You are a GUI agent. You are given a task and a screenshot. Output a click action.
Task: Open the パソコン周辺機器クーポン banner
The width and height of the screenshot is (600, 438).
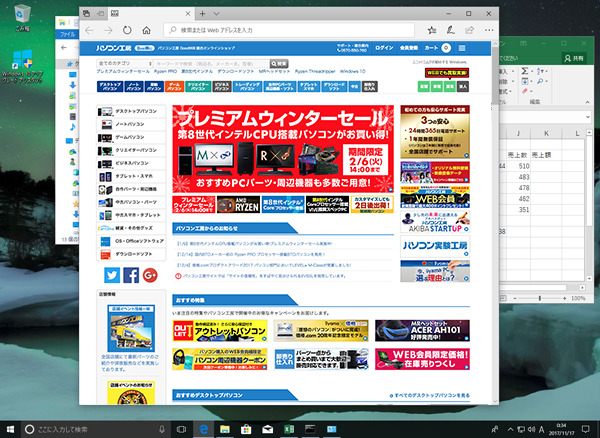click(220, 359)
